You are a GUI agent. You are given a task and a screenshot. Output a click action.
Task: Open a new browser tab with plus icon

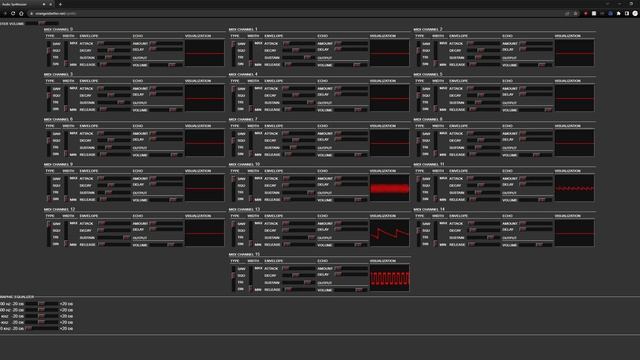pos(60,4)
